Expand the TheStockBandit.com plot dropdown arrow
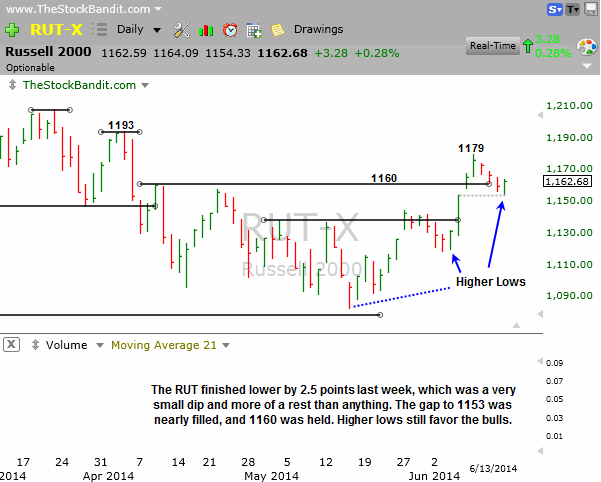Image resolution: width=601 pixels, height=482 pixels. point(145,85)
